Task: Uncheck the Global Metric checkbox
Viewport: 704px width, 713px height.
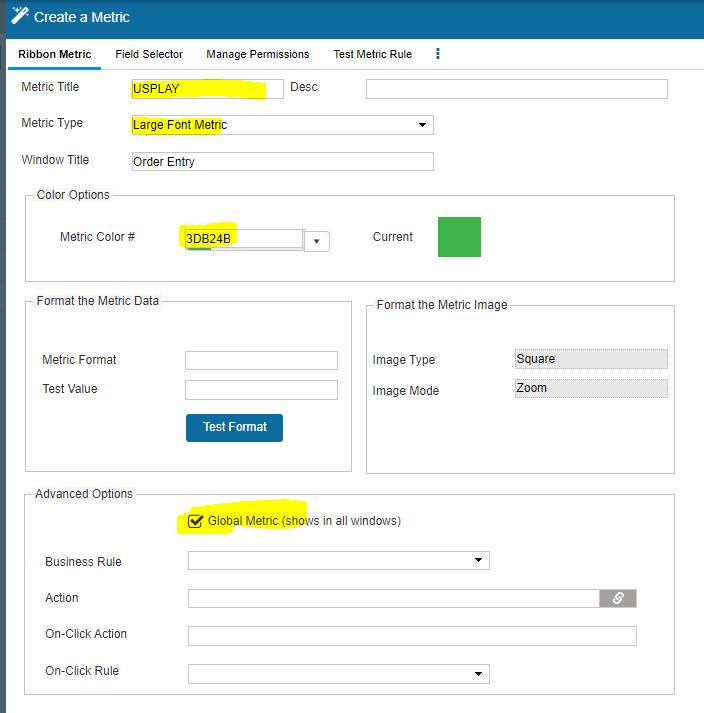Action: [x=196, y=521]
